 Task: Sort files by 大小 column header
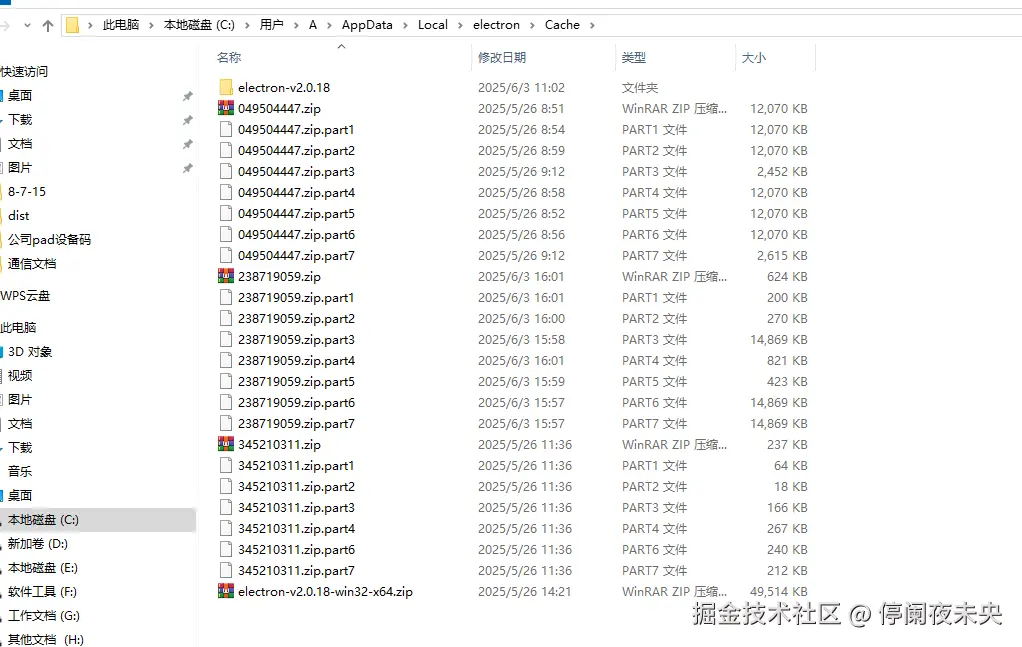(753, 57)
